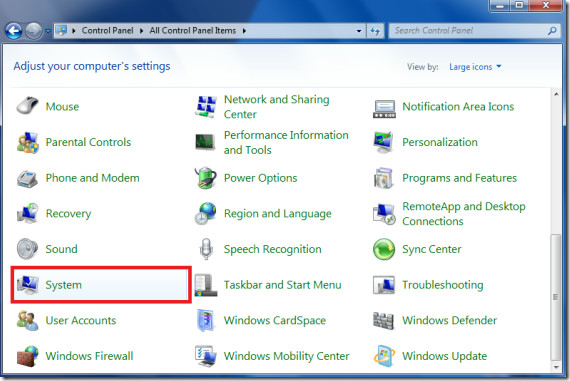570x381 pixels.
Task: Click Sync Center text link
Action: (432, 249)
